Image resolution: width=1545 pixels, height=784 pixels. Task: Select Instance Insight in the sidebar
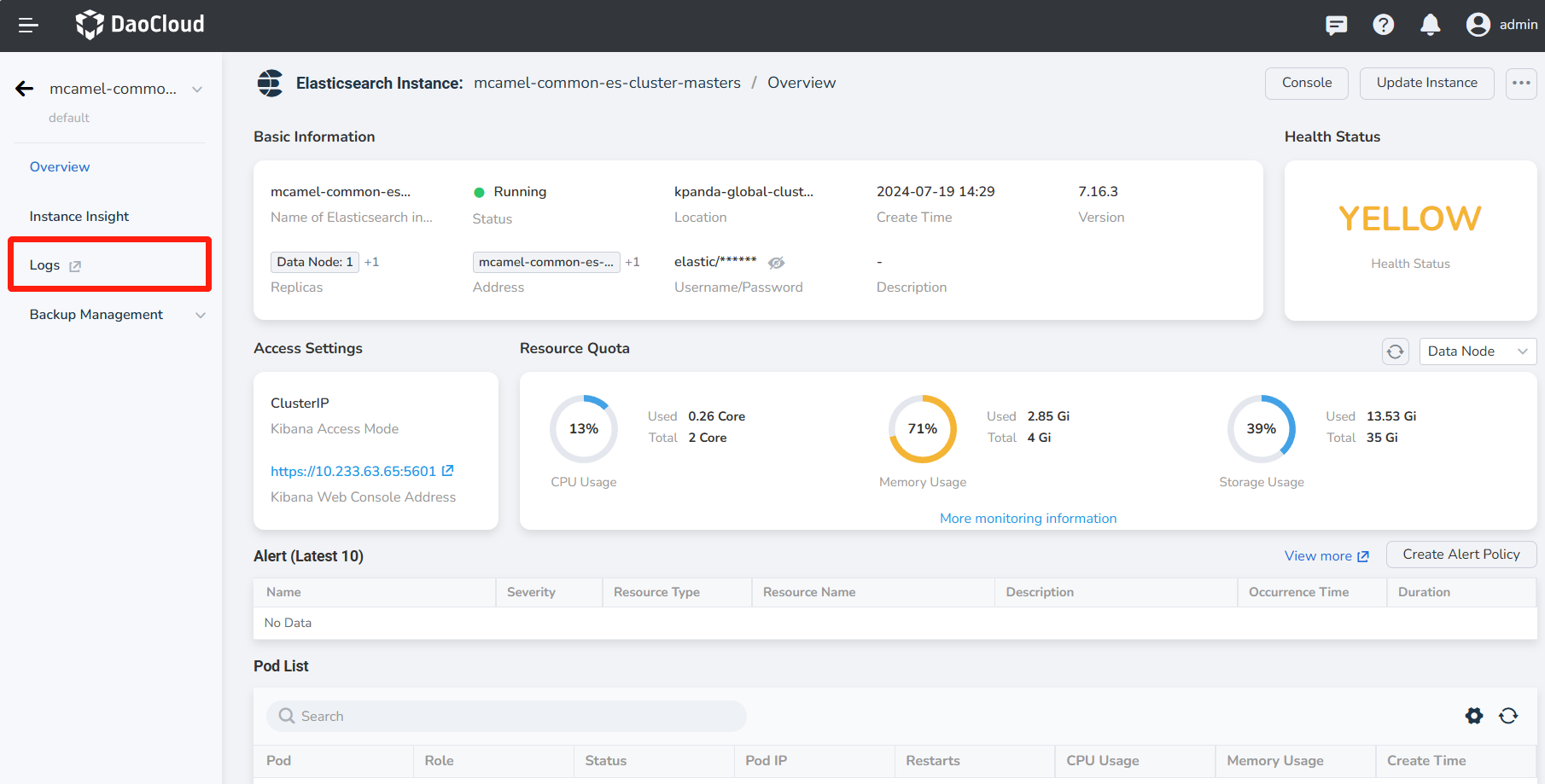[x=79, y=217]
